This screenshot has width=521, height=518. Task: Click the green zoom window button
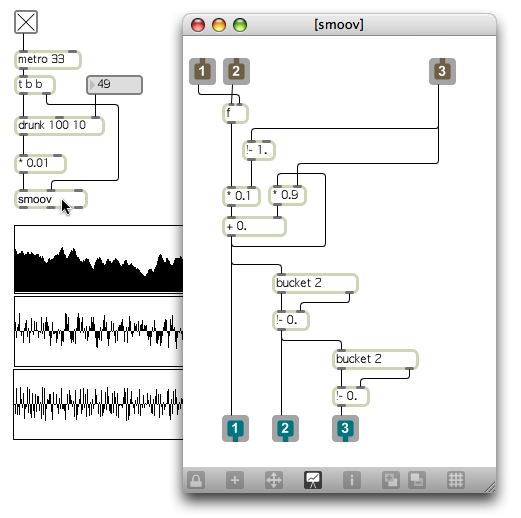(240, 25)
